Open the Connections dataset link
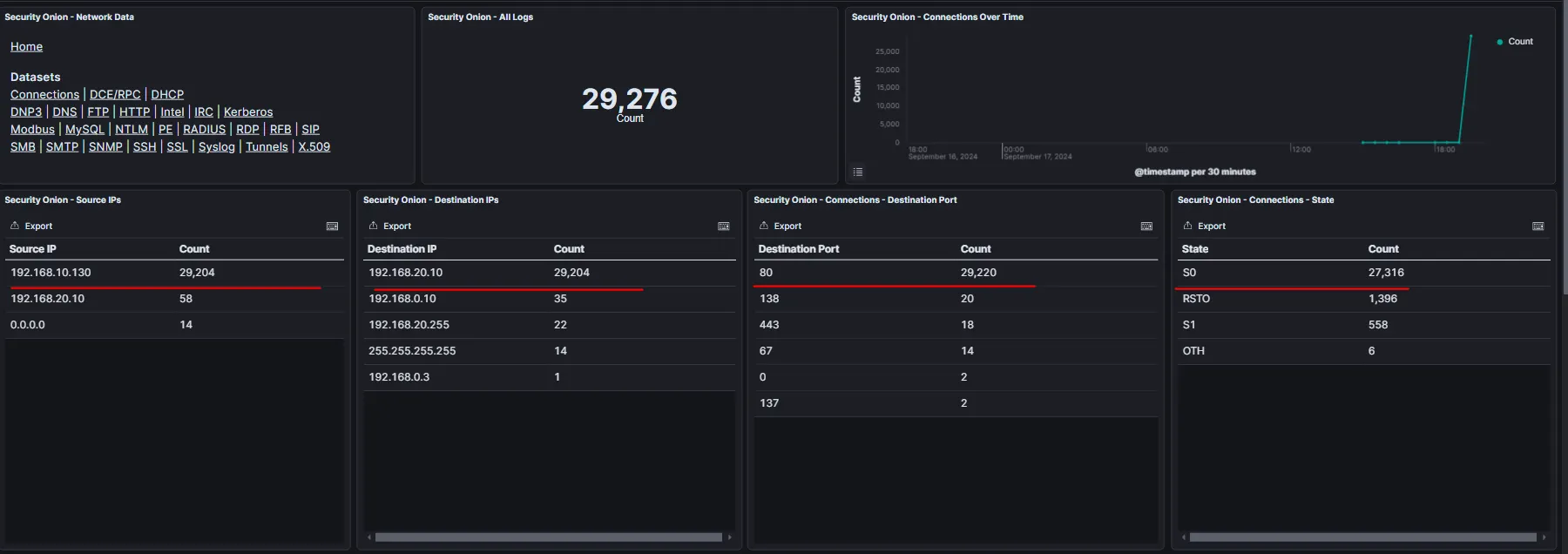This screenshot has height=554, width=1568. 44,95
